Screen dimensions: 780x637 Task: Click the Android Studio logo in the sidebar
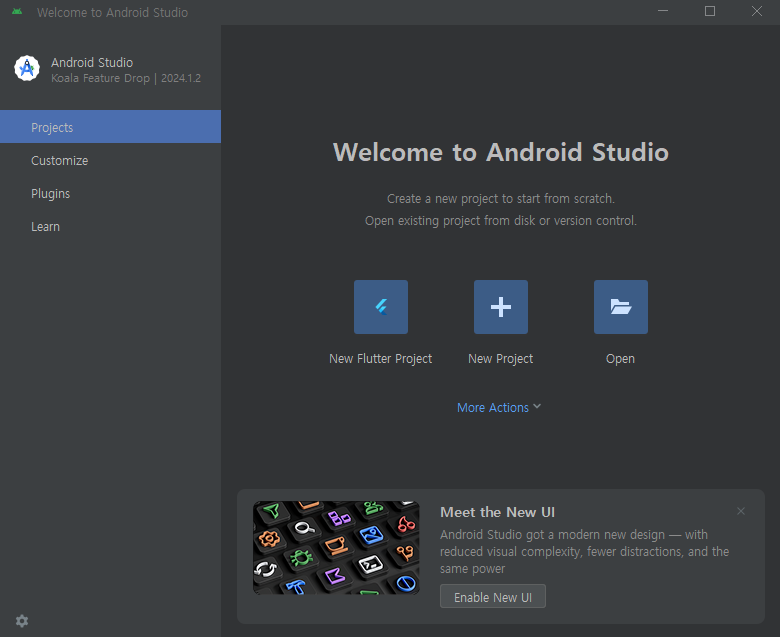coord(27,68)
